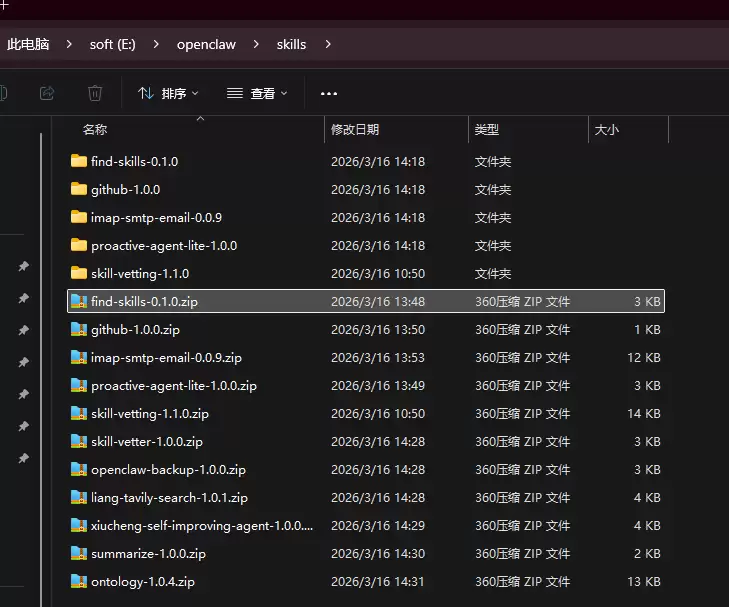The image size is (729, 607).
Task: Click skills breadcrumb segment
Action: coord(292,44)
